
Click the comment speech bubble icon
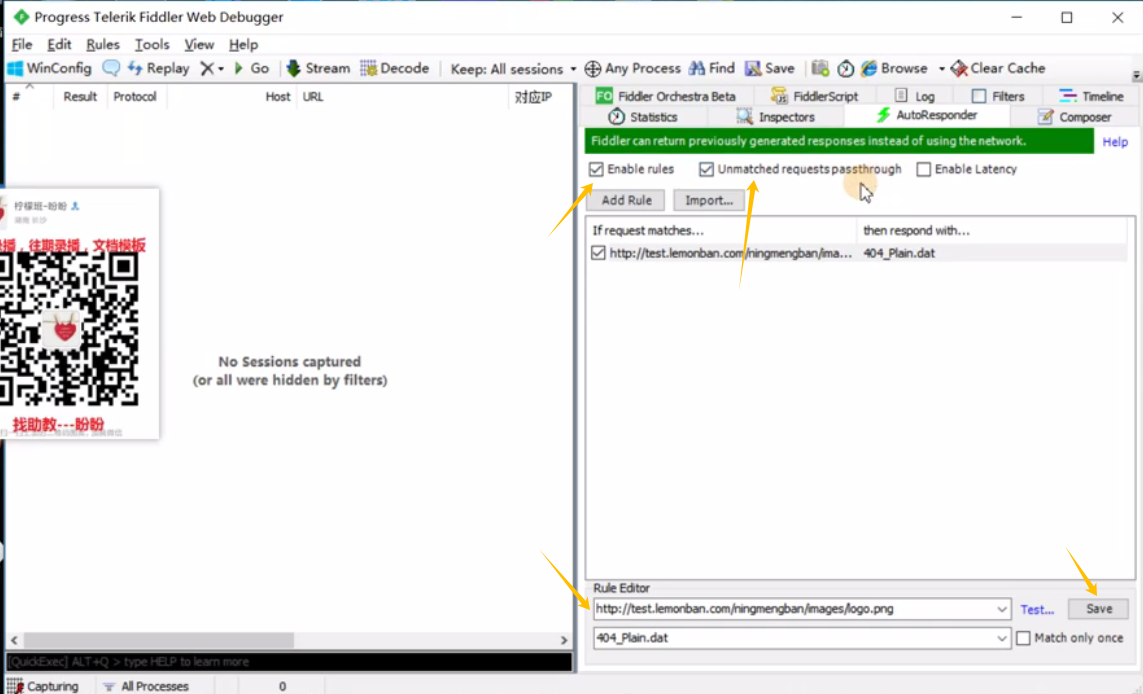[x=111, y=69]
